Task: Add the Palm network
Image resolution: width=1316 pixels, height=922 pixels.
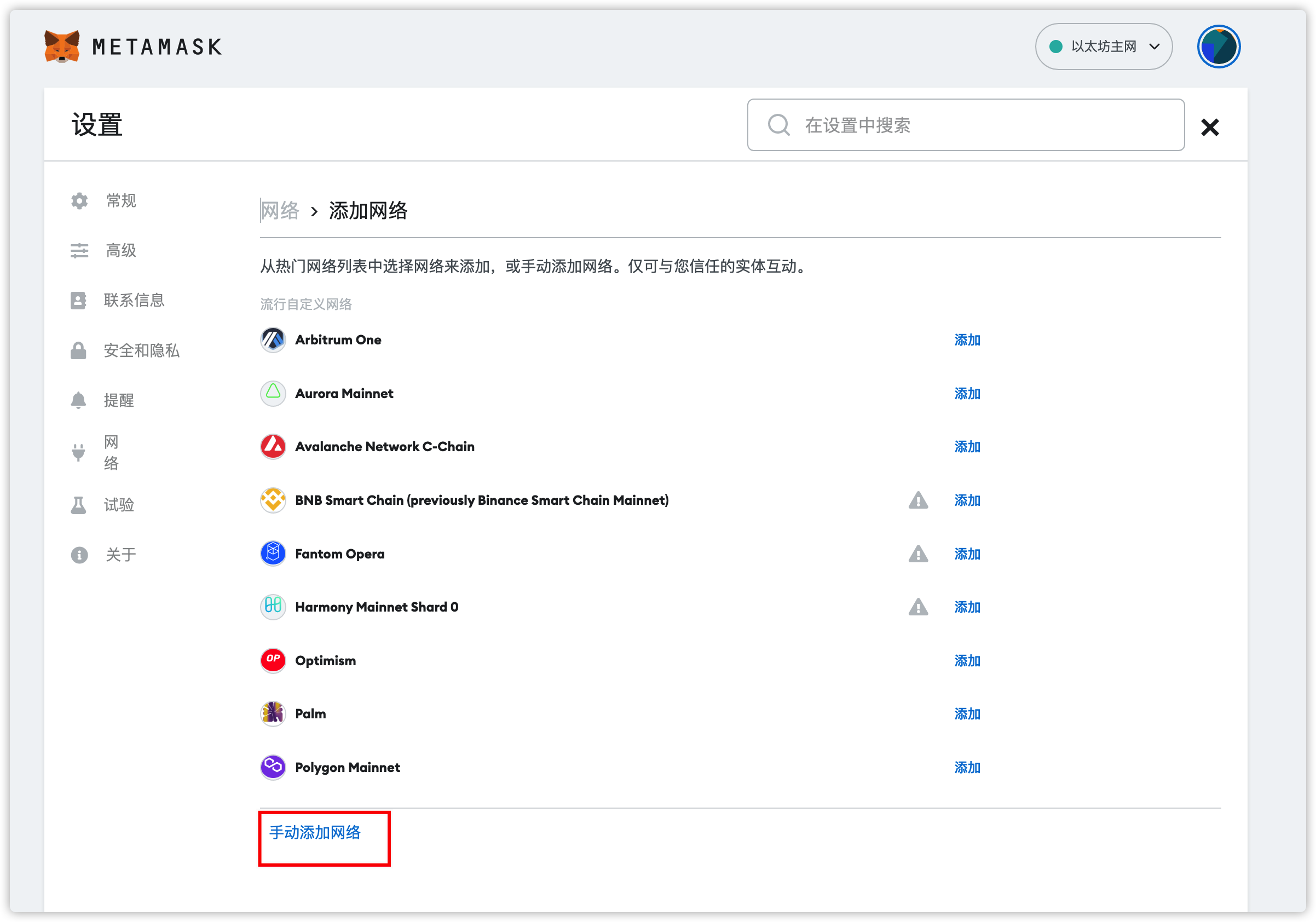Action: [x=967, y=714]
